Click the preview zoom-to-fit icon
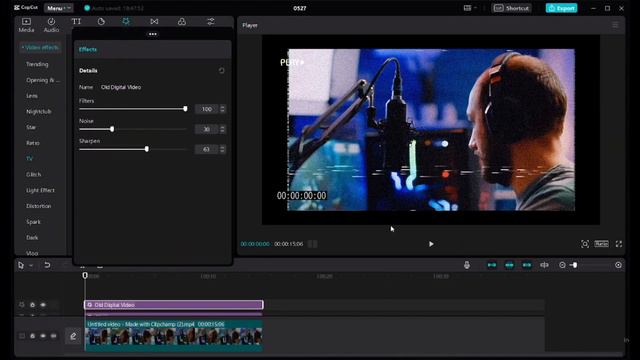640x360 pixels. click(x=584, y=244)
